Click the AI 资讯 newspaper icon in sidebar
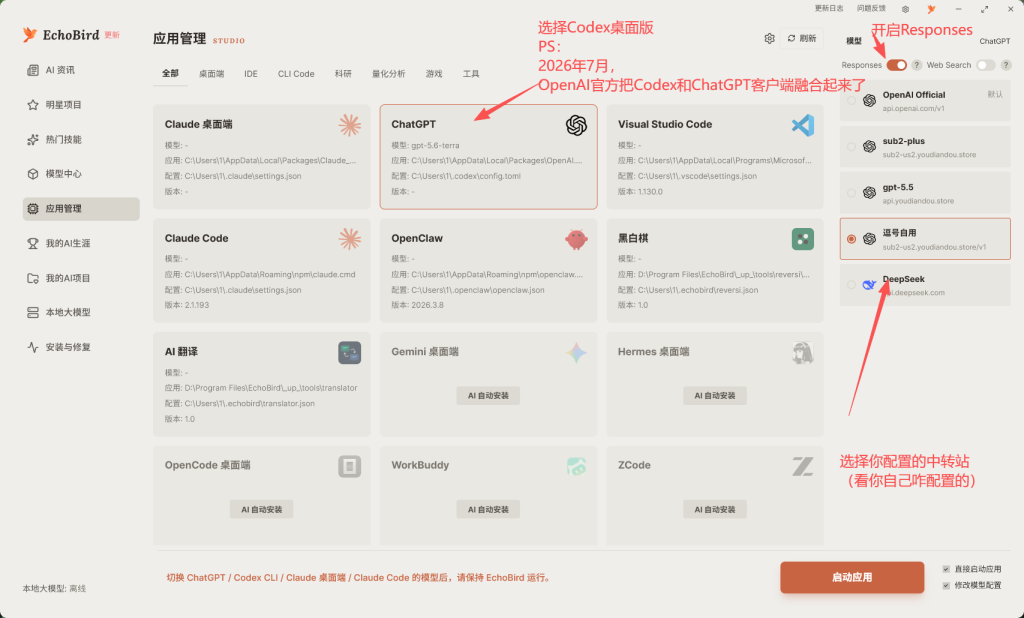Screen dimensions: 1024x618 (x=33, y=70)
